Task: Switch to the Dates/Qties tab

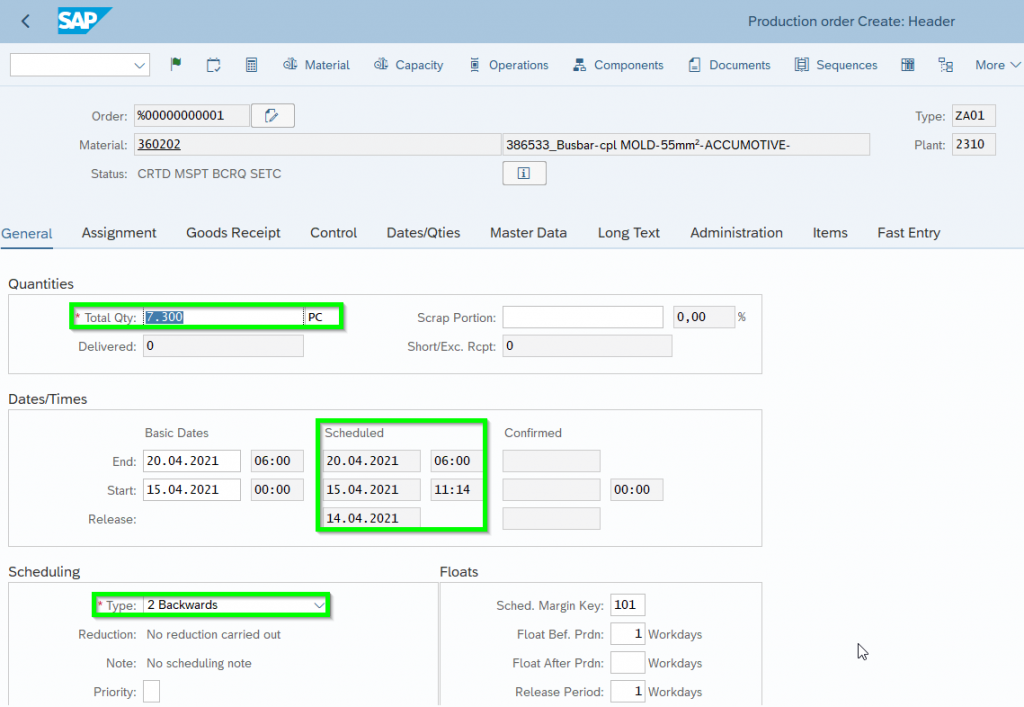Action: [x=423, y=233]
